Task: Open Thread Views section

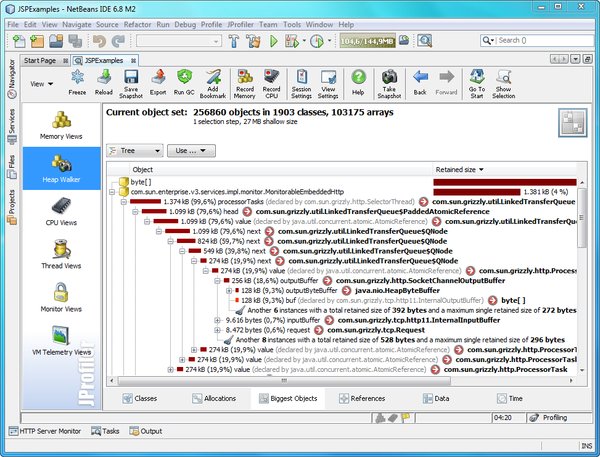Action: tap(61, 255)
